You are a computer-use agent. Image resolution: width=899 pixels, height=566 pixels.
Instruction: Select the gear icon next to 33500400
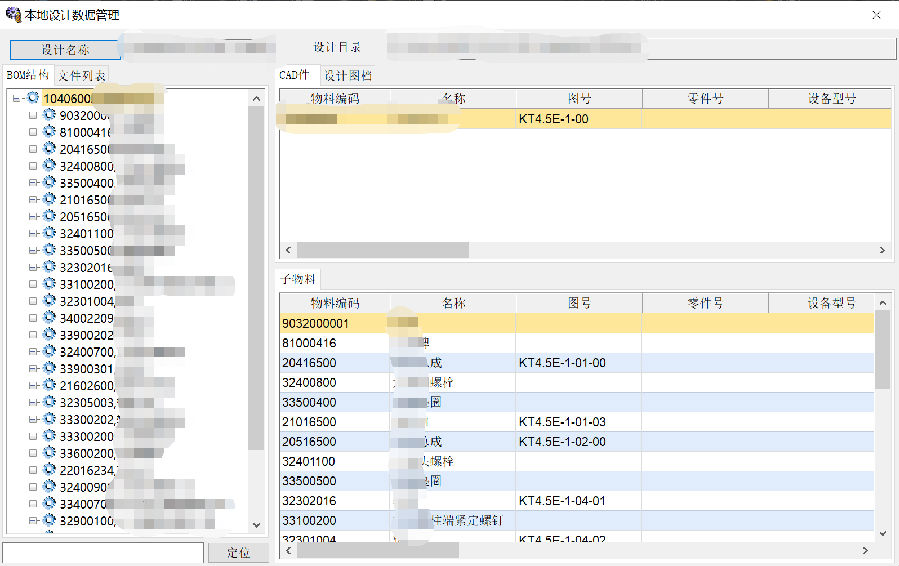(49, 182)
